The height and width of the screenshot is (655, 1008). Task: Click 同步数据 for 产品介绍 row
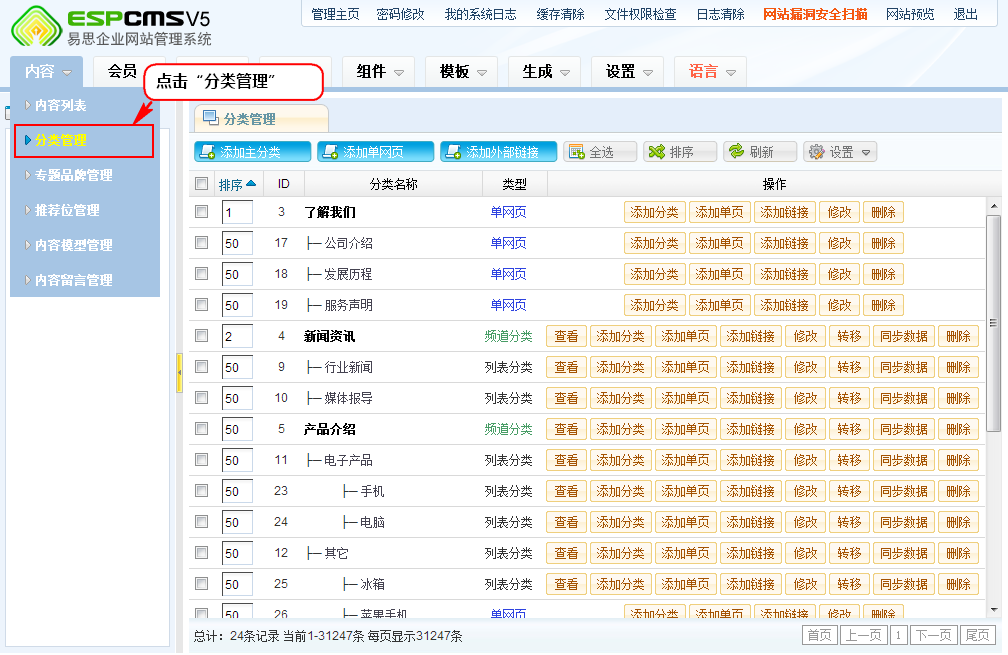(x=904, y=429)
